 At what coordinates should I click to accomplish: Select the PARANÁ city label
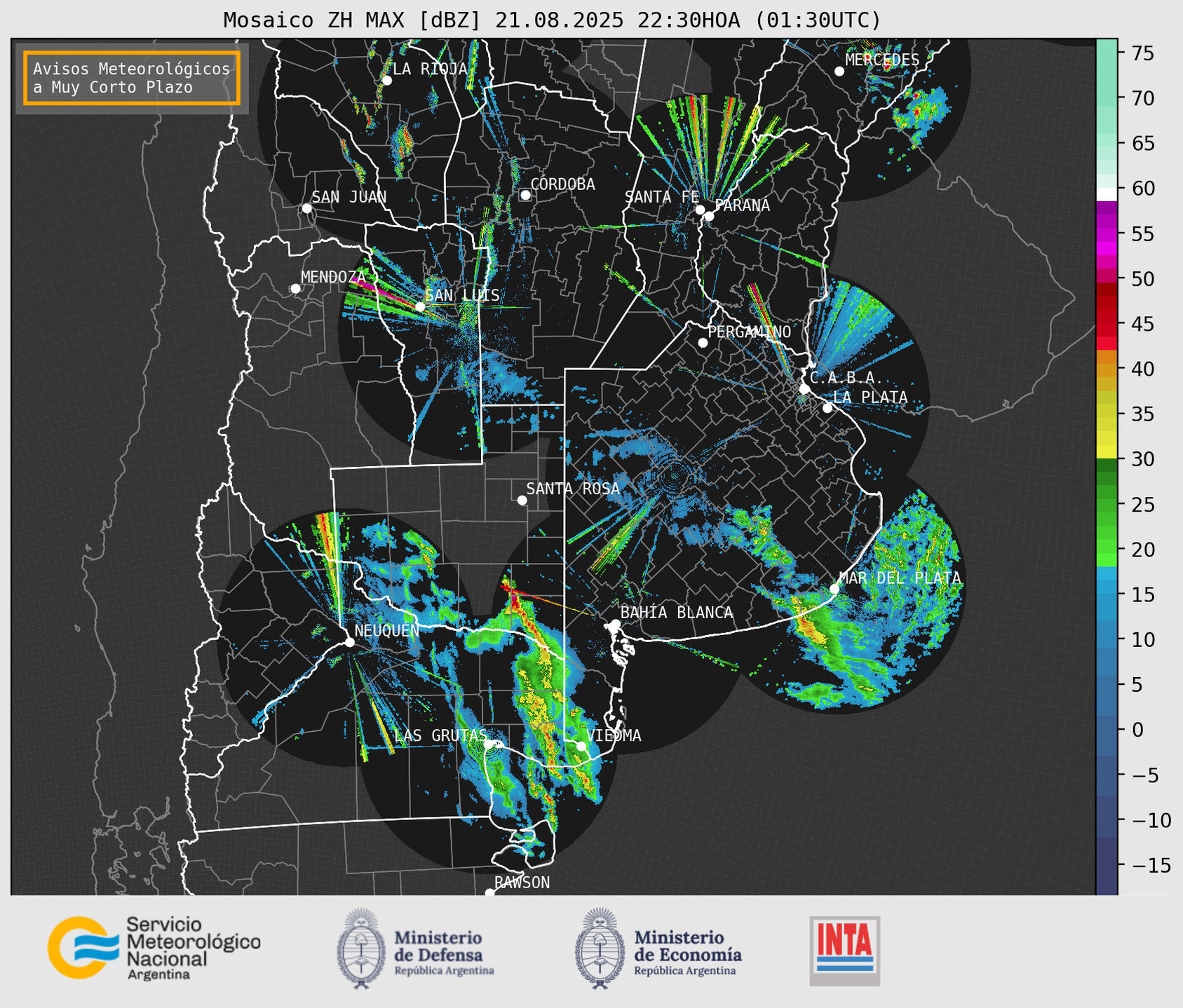point(743,205)
